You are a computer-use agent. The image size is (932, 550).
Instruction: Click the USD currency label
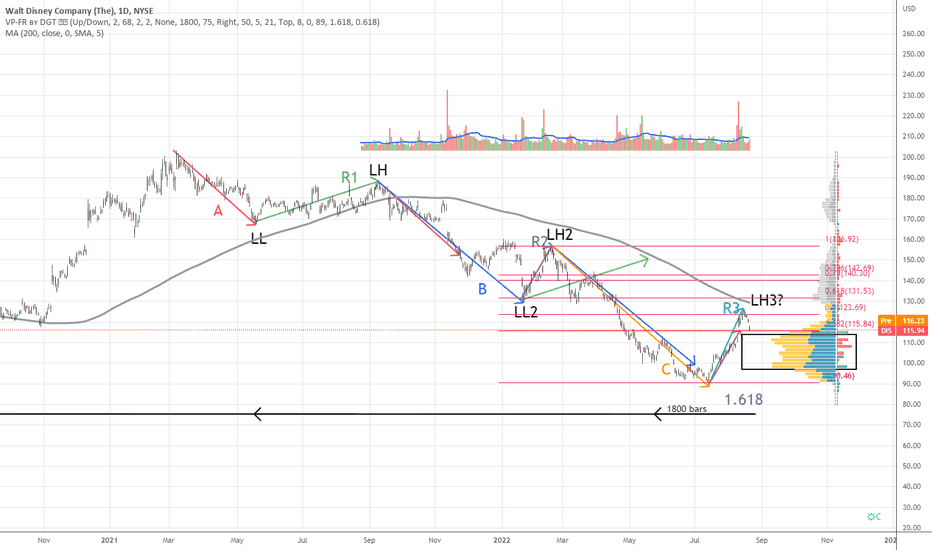tap(909, 8)
